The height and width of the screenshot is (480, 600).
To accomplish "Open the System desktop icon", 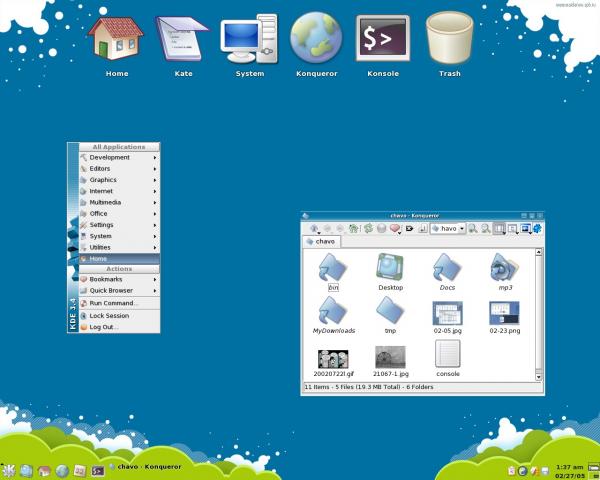I will pos(249,46).
